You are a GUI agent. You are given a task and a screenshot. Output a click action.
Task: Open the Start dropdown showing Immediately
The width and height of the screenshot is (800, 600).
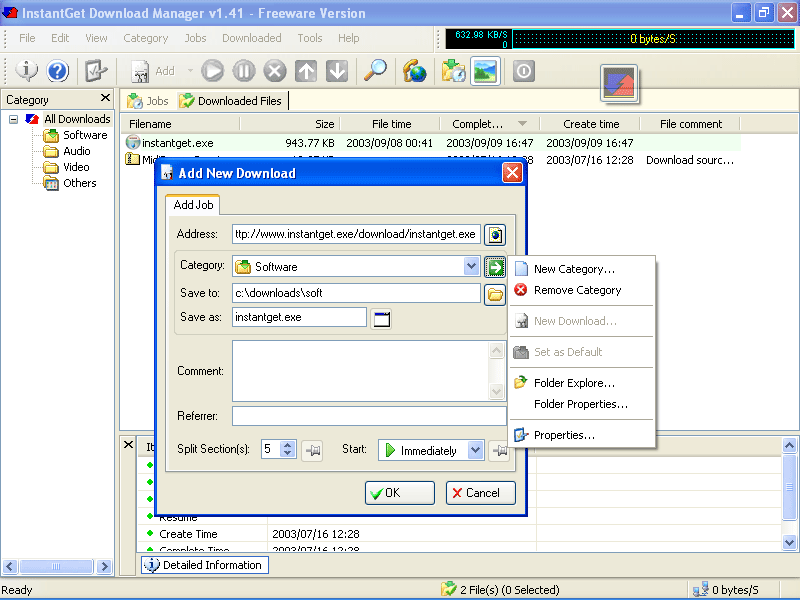click(x=476, y=450)
